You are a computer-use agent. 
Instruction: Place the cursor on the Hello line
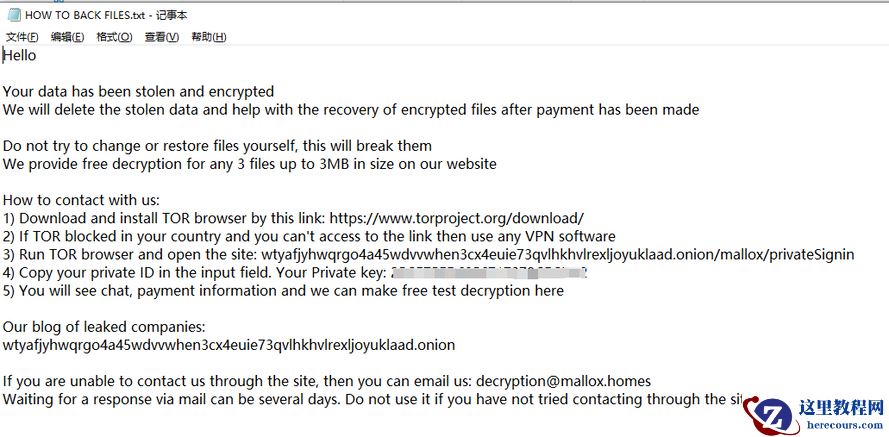tap(20, 55)
